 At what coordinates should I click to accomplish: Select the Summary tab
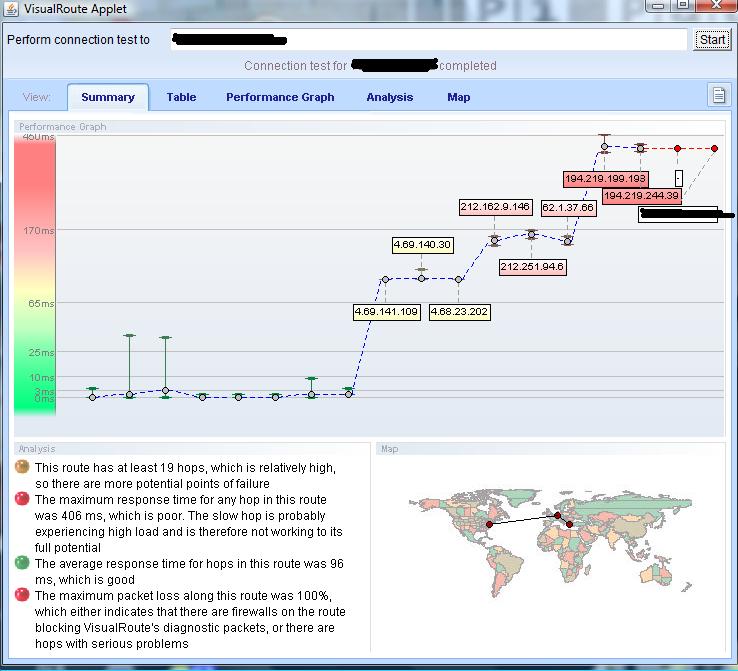point(108,97)
